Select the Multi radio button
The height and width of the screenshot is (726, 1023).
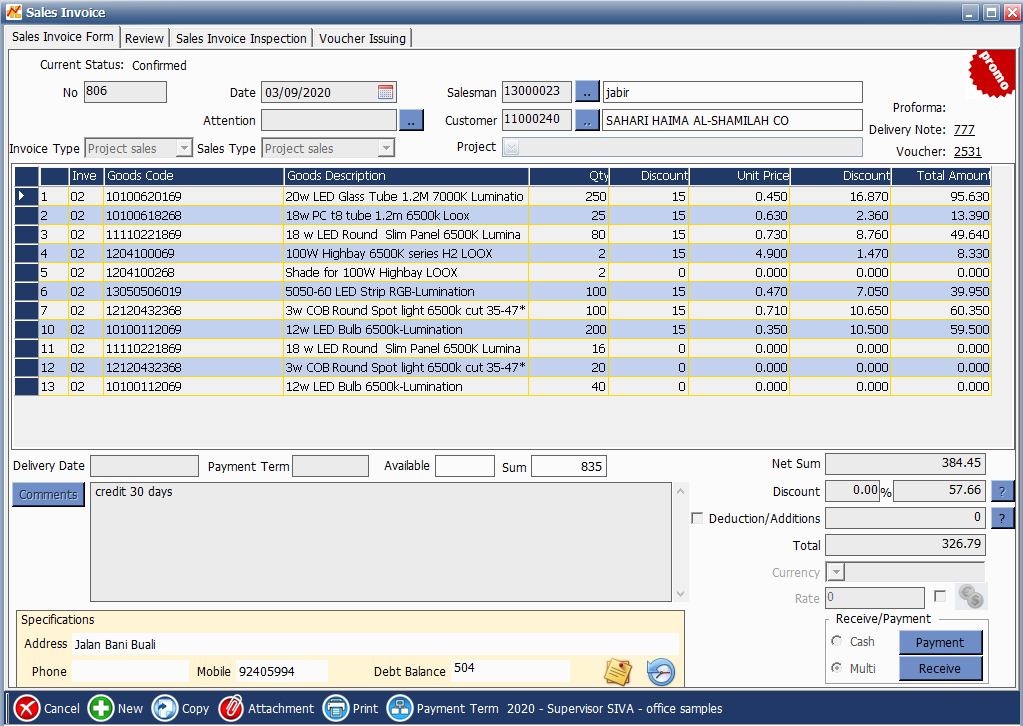tap(836, 668)
